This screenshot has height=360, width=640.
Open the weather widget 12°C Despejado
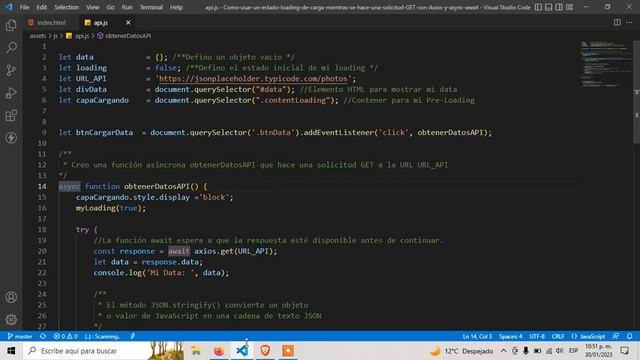pyautogui.click(x=462, y=351)
